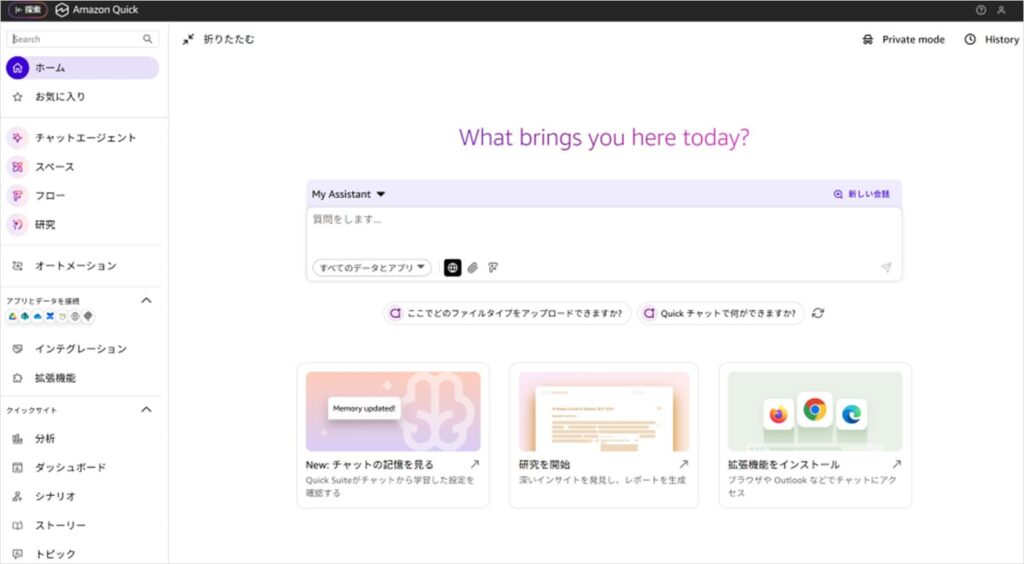Toggle the web search globe icon
Screen dimensions: 1024x564
click(x=453, y=268)
